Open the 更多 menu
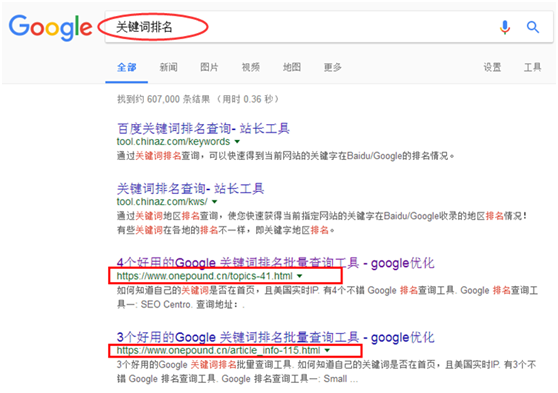 (x=333, y=67)
